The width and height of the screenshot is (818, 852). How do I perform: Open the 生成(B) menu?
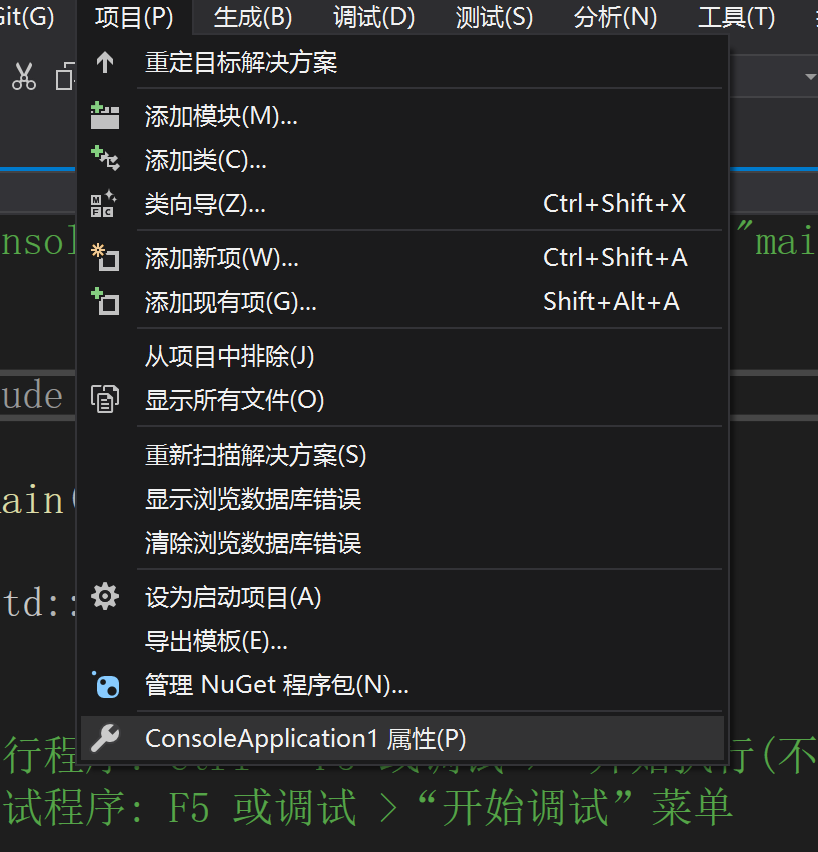click(x=252, y=17)
